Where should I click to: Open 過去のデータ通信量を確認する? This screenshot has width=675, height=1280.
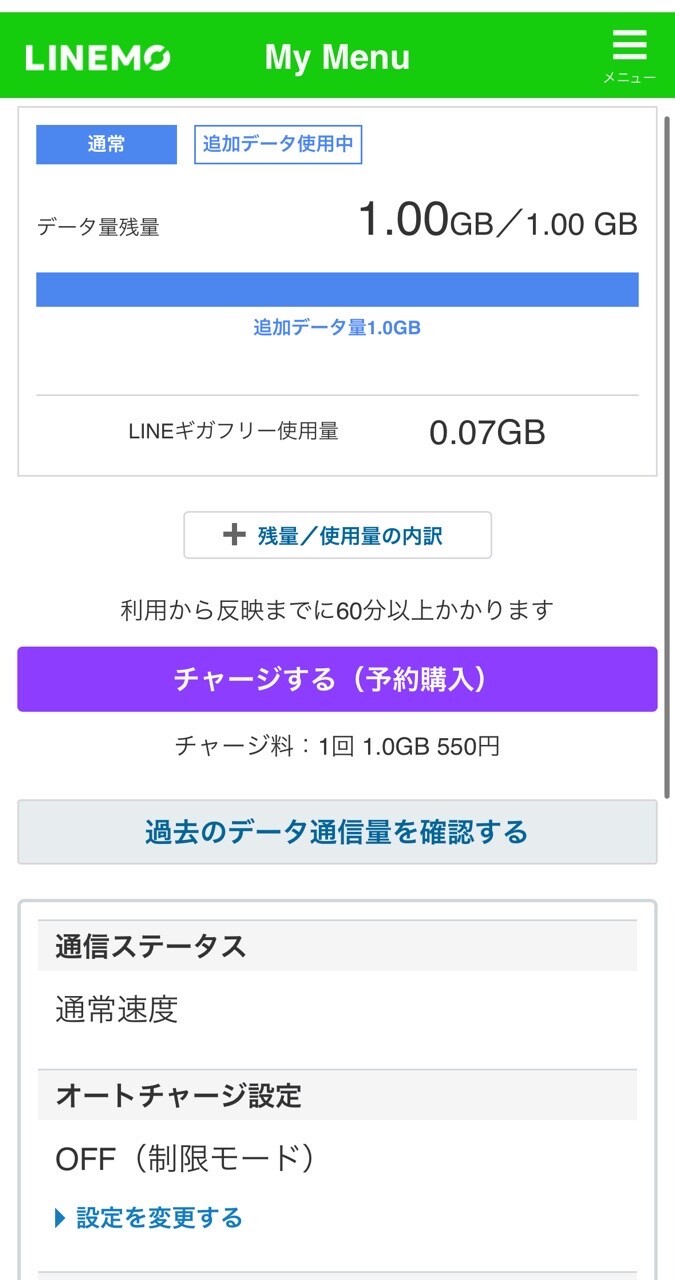tap(337, 832)
